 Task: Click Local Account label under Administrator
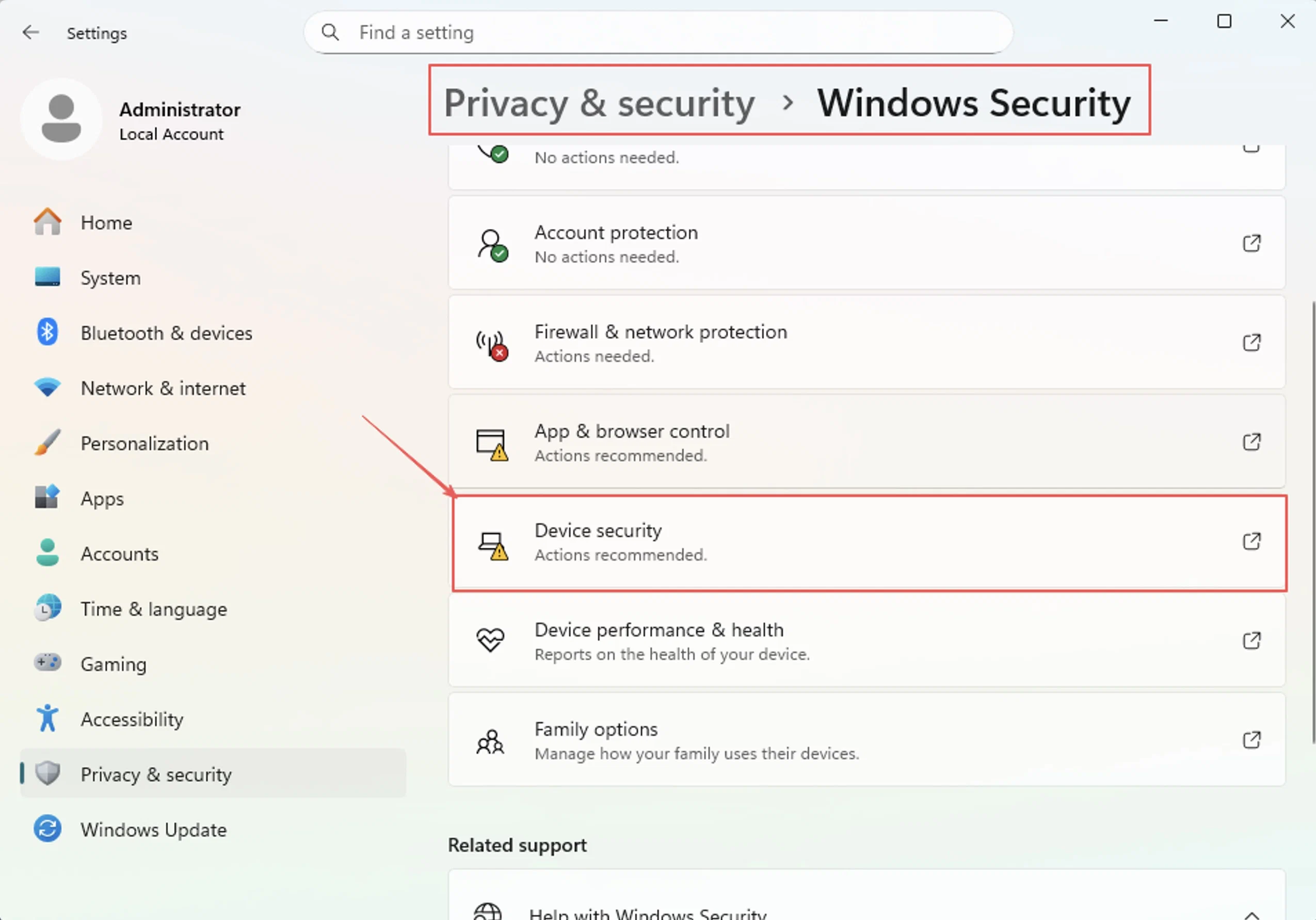(171, 134)
